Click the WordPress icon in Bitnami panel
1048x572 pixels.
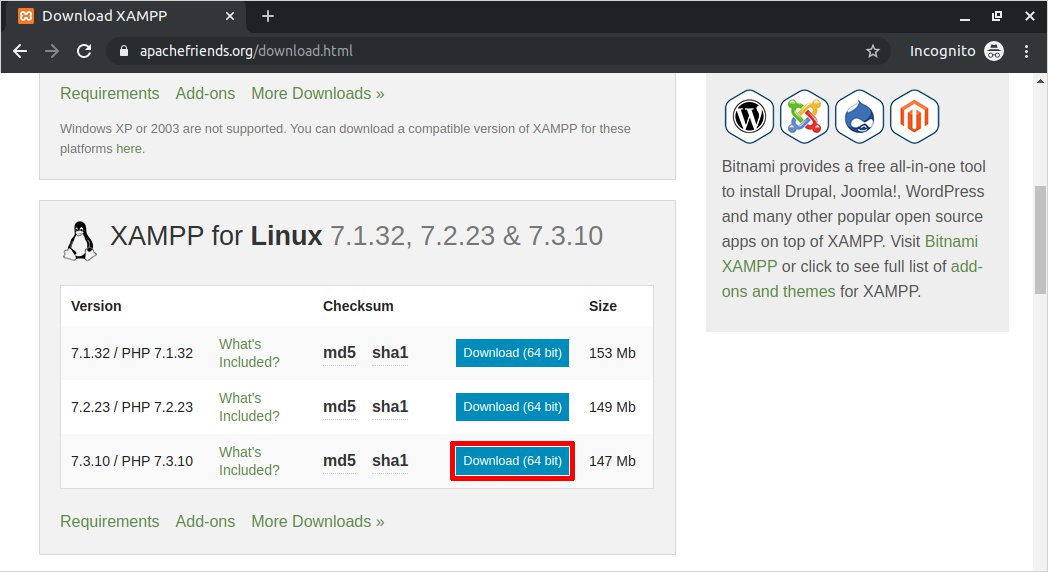pyautogui.click(x=749, y=117)
